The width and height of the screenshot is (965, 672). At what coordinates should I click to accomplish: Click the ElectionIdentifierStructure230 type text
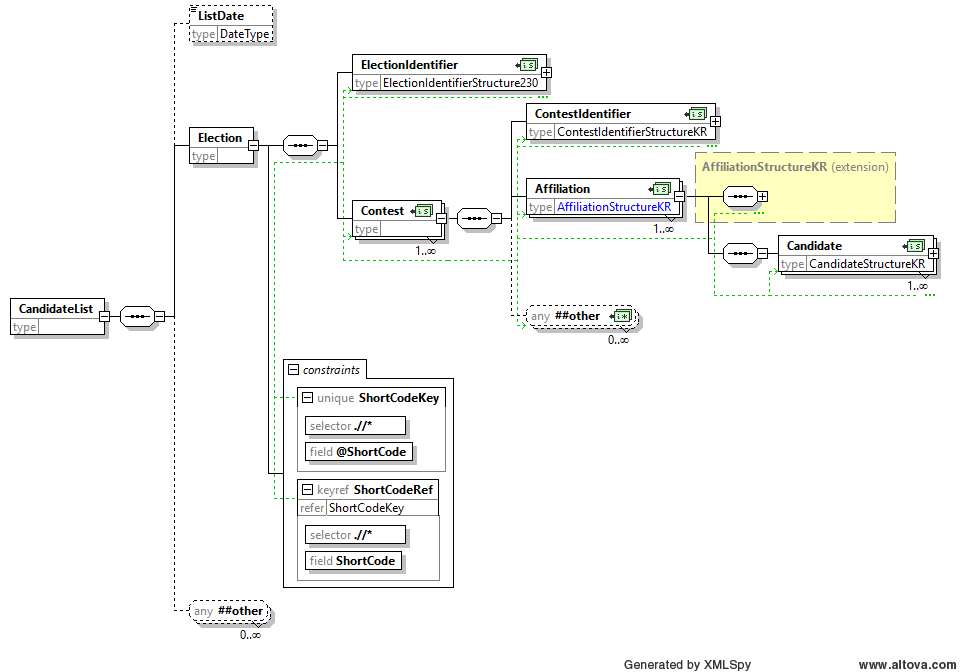pyautogui.click(x=460, y=83)
